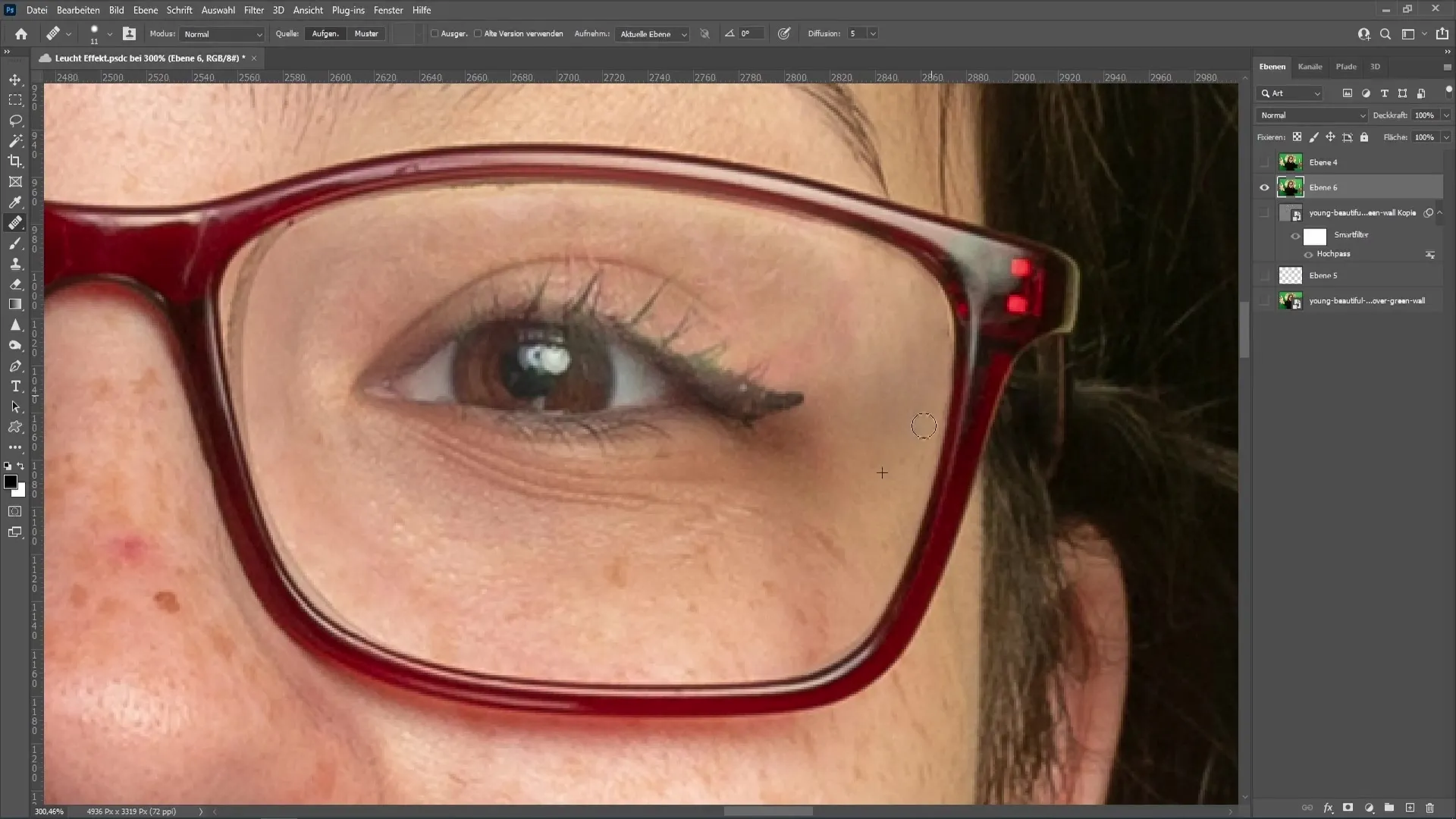Click the Alte Version verwenden button
This screenshot has height=819, width=1456.
coord(478,33)
